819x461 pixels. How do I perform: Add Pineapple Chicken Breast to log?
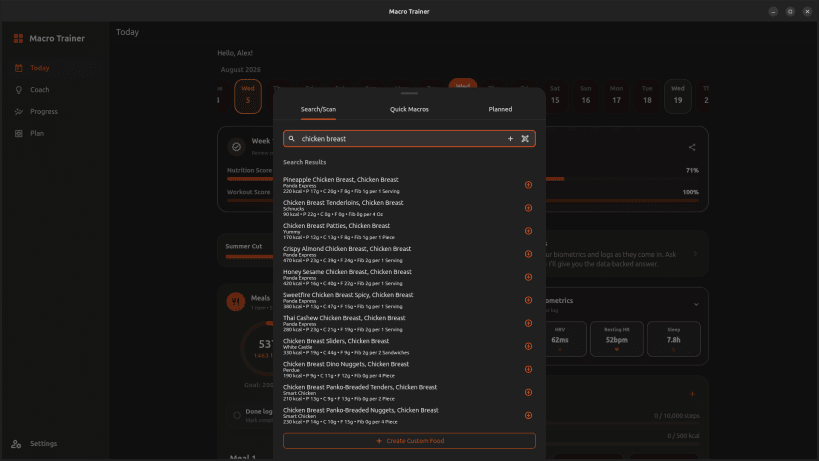click(x=528, y=185)
